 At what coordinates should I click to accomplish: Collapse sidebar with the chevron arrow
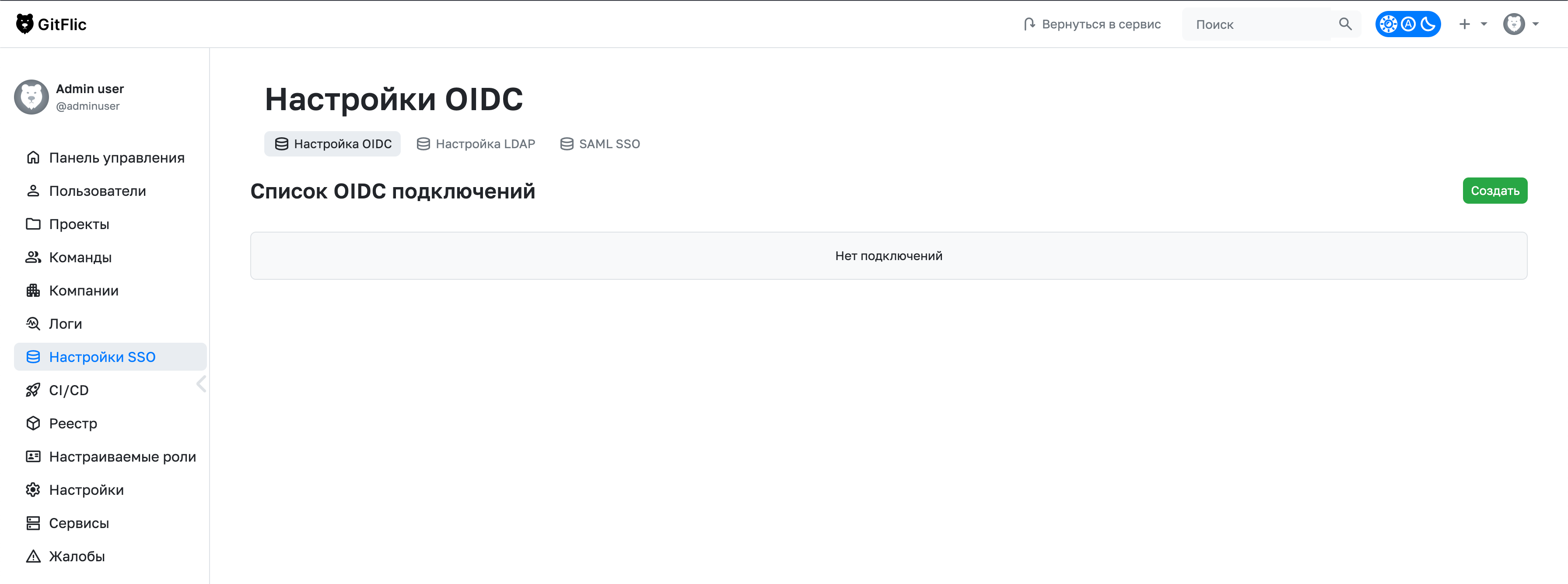tap(202, 384)
